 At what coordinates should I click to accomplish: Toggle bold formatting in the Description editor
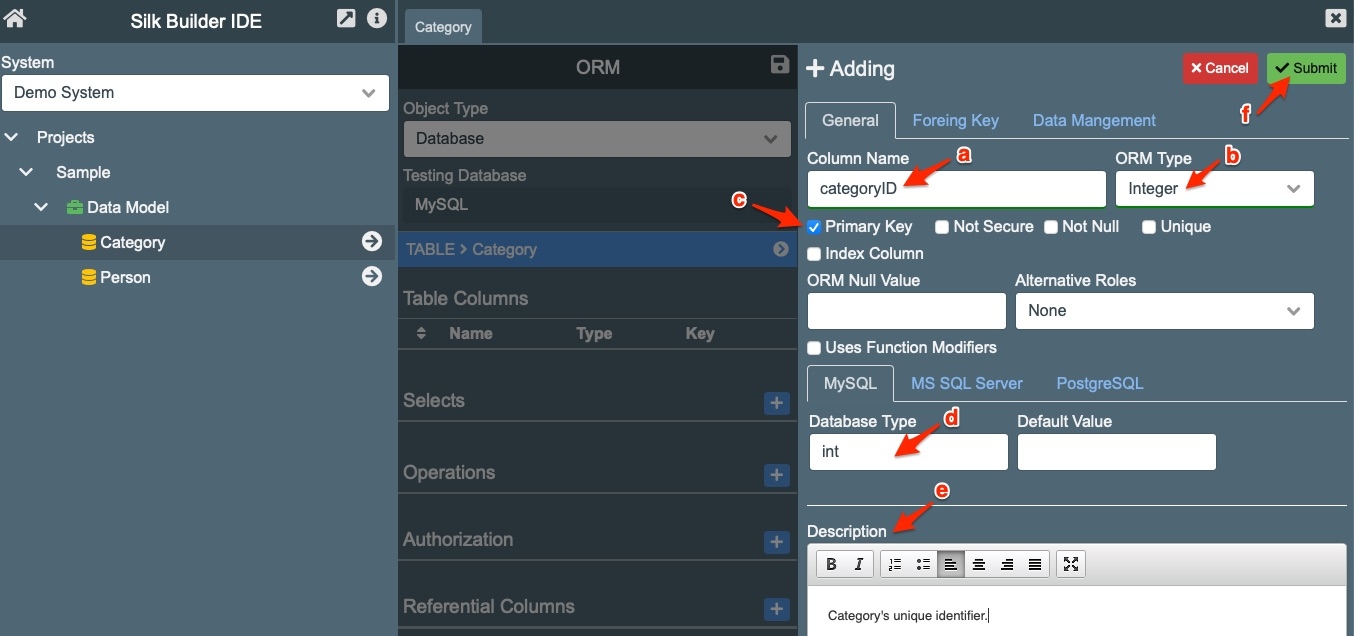point(831,565)
